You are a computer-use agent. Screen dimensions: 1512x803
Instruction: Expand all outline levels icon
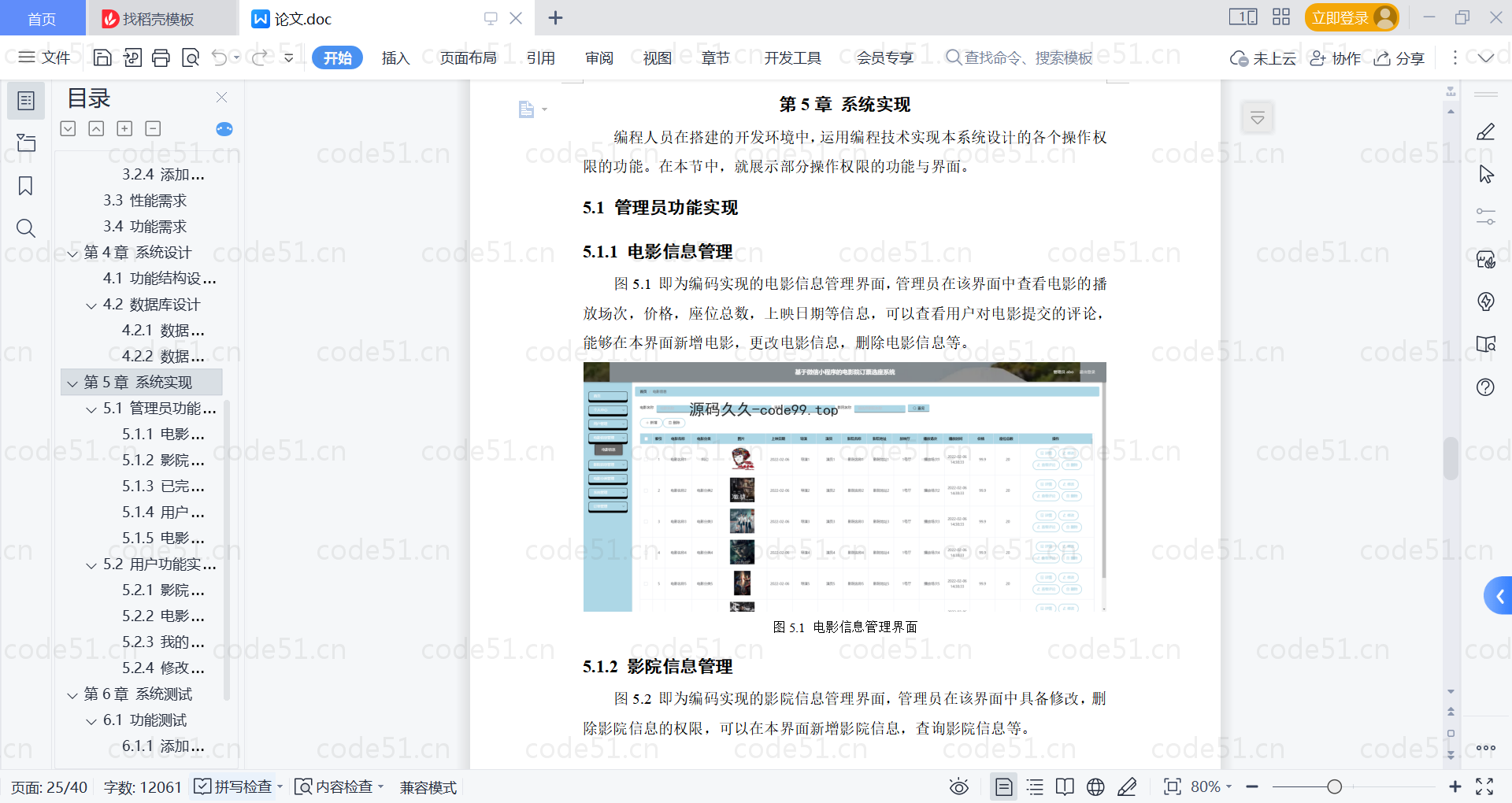coord(69,128)
